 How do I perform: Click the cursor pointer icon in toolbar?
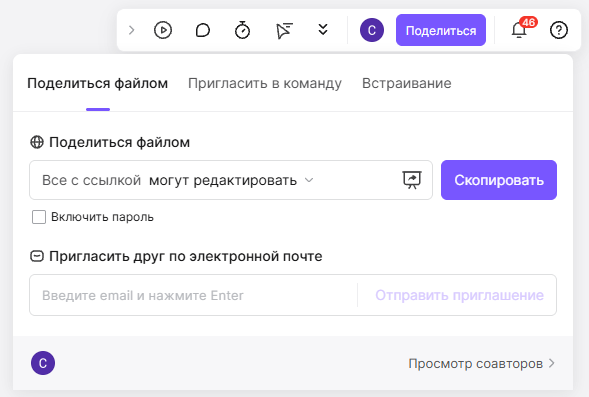[284, 30]
